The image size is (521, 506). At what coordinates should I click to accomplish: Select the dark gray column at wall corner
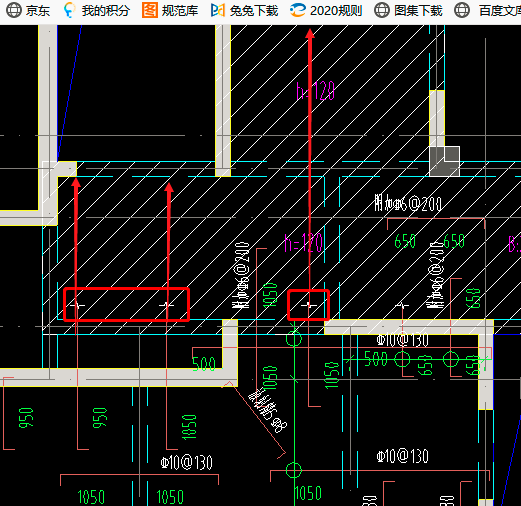coord(445,161)
